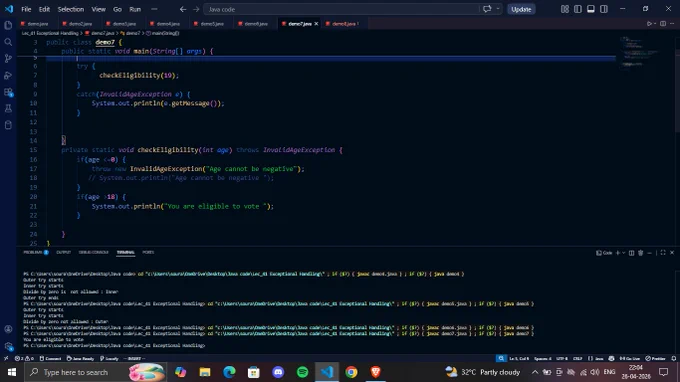Viewport: 680px width, 382px height.
Task: Close the terminal panel
Action: (672, 253)
